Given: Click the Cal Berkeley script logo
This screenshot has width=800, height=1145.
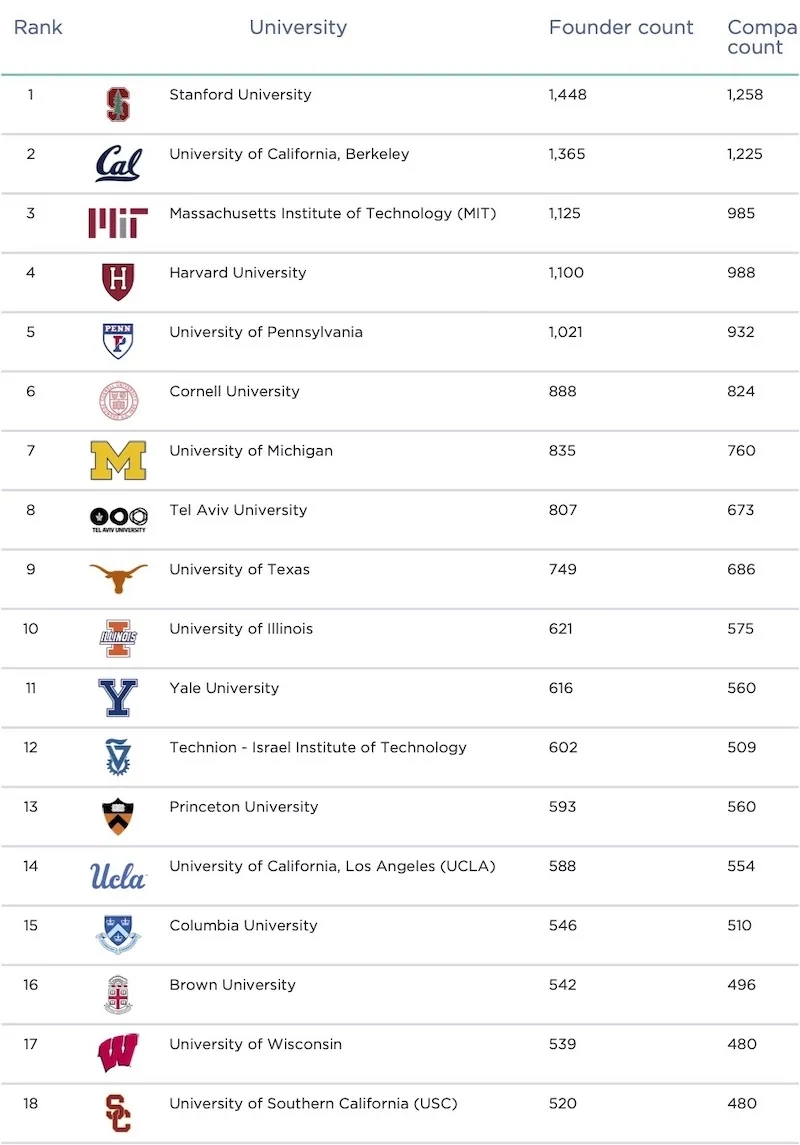Looking at the screenshot, I should click(x=118, y=164).
